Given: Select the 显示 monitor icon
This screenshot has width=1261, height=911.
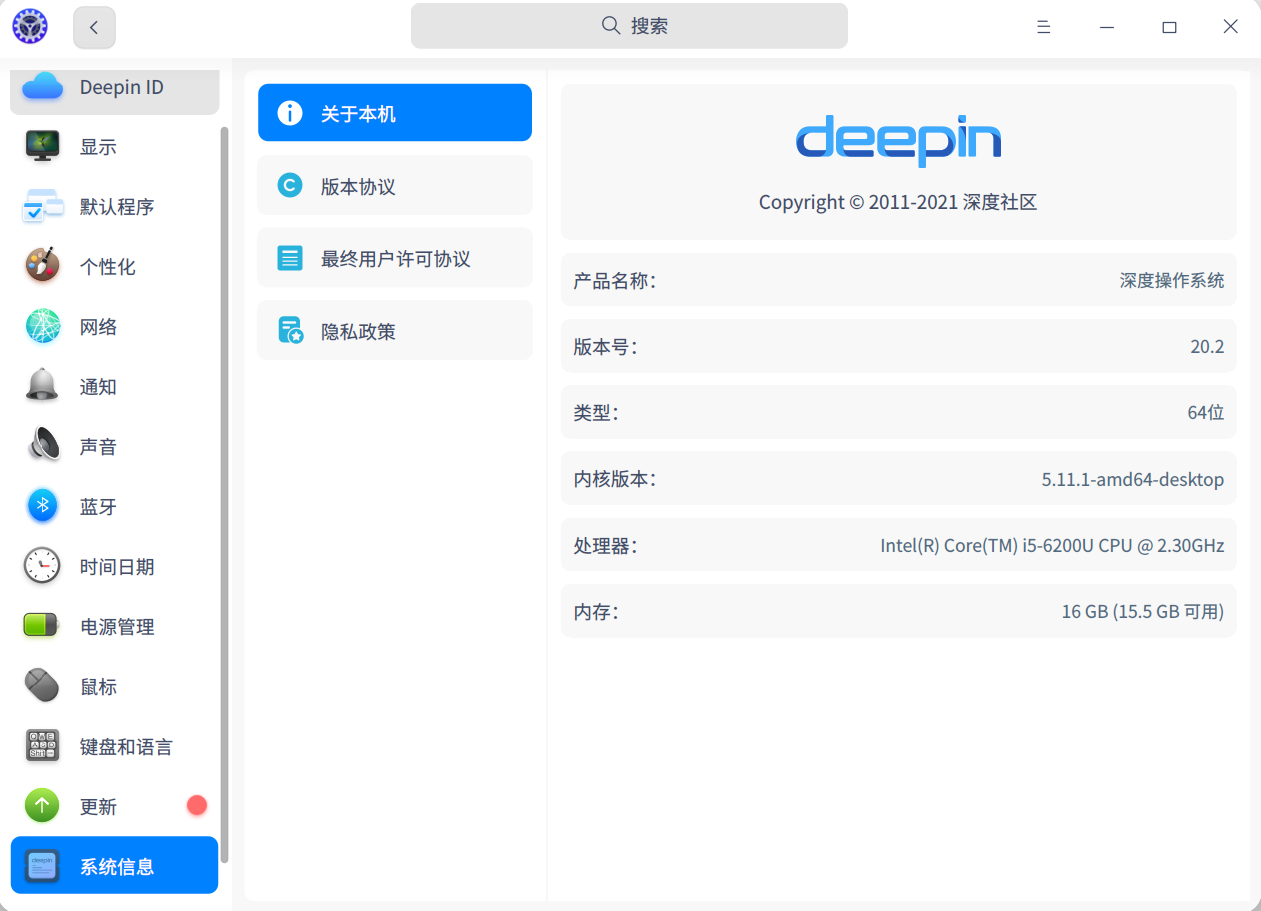Looking at the screenshot, I should (43, 146).
